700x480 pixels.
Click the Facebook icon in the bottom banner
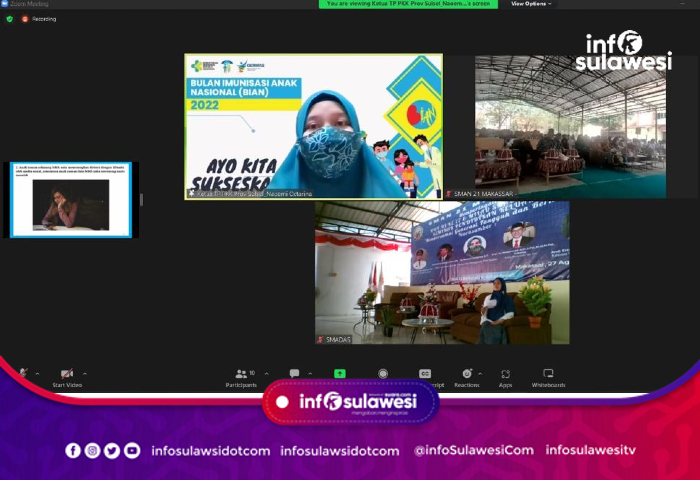[x=73, y=451]
